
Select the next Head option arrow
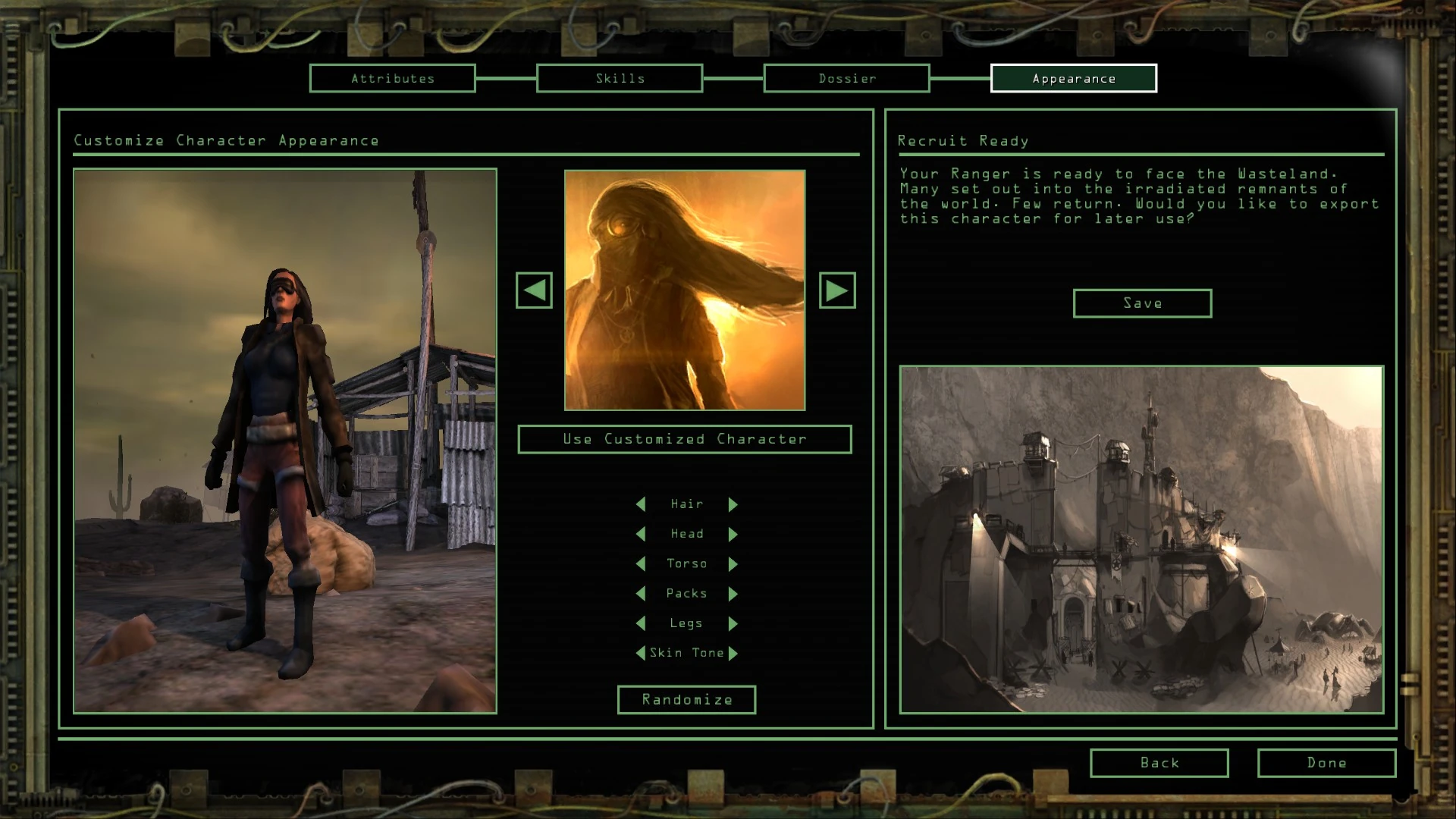point(733,534)
